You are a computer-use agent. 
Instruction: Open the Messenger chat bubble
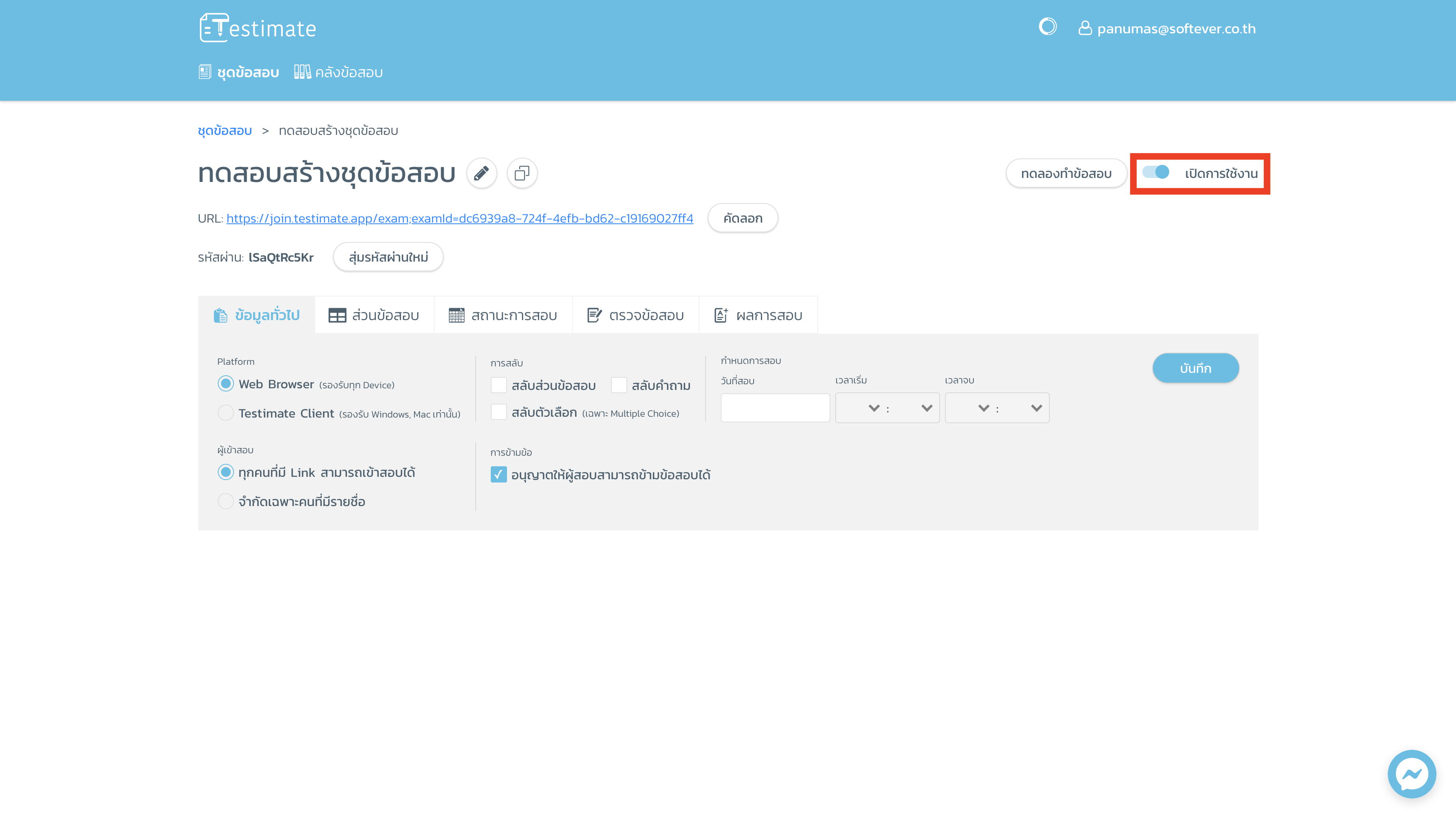[1411, 773]
